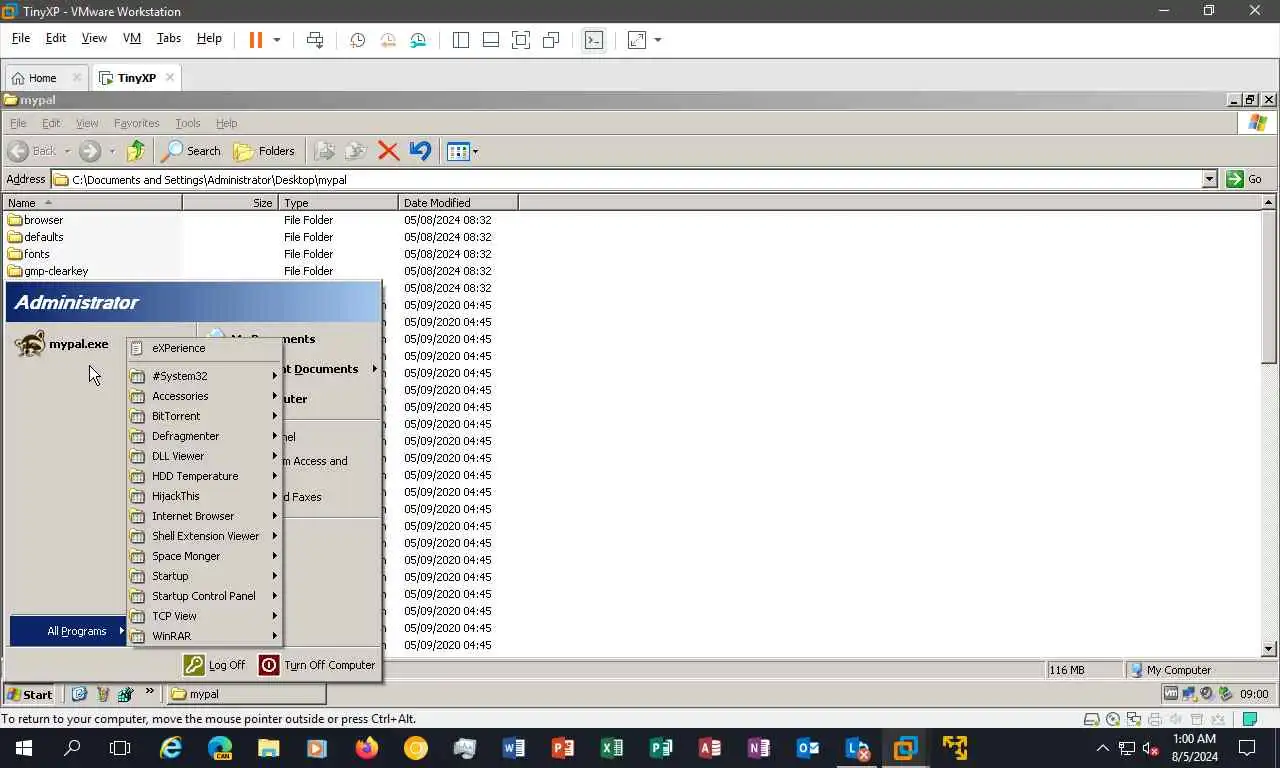Select HijackThis in All Programs
This screenshot has width=1280, height=768.
coord(205,496)
